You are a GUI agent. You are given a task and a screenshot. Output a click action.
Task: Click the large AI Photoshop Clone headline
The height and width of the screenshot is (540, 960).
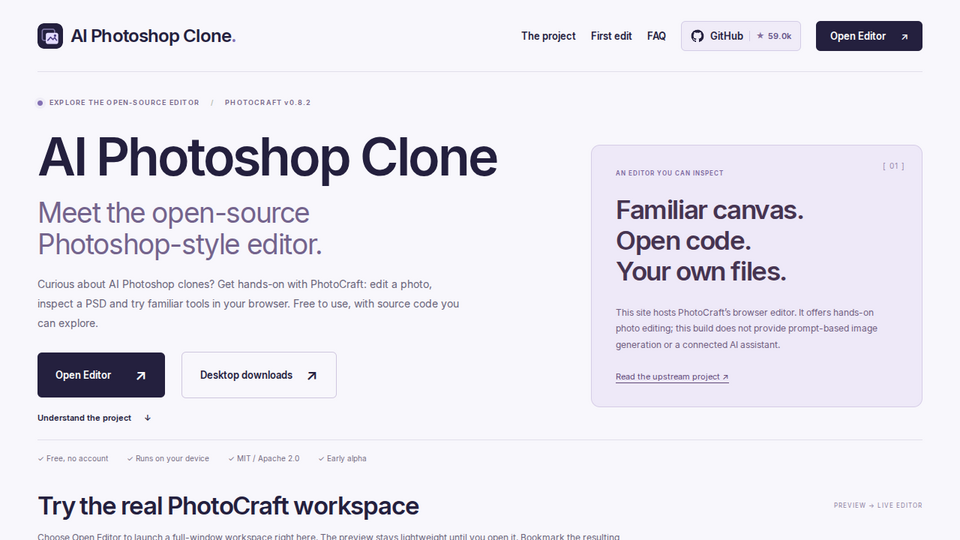point(267,157)
